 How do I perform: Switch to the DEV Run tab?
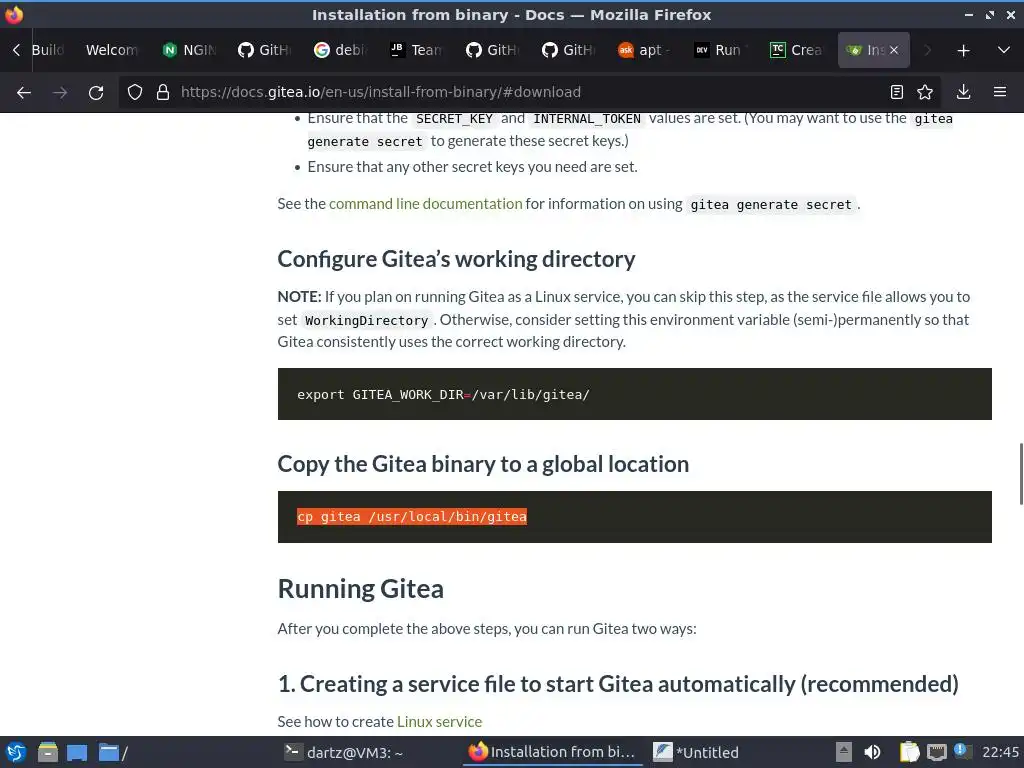tap(721, 50)
